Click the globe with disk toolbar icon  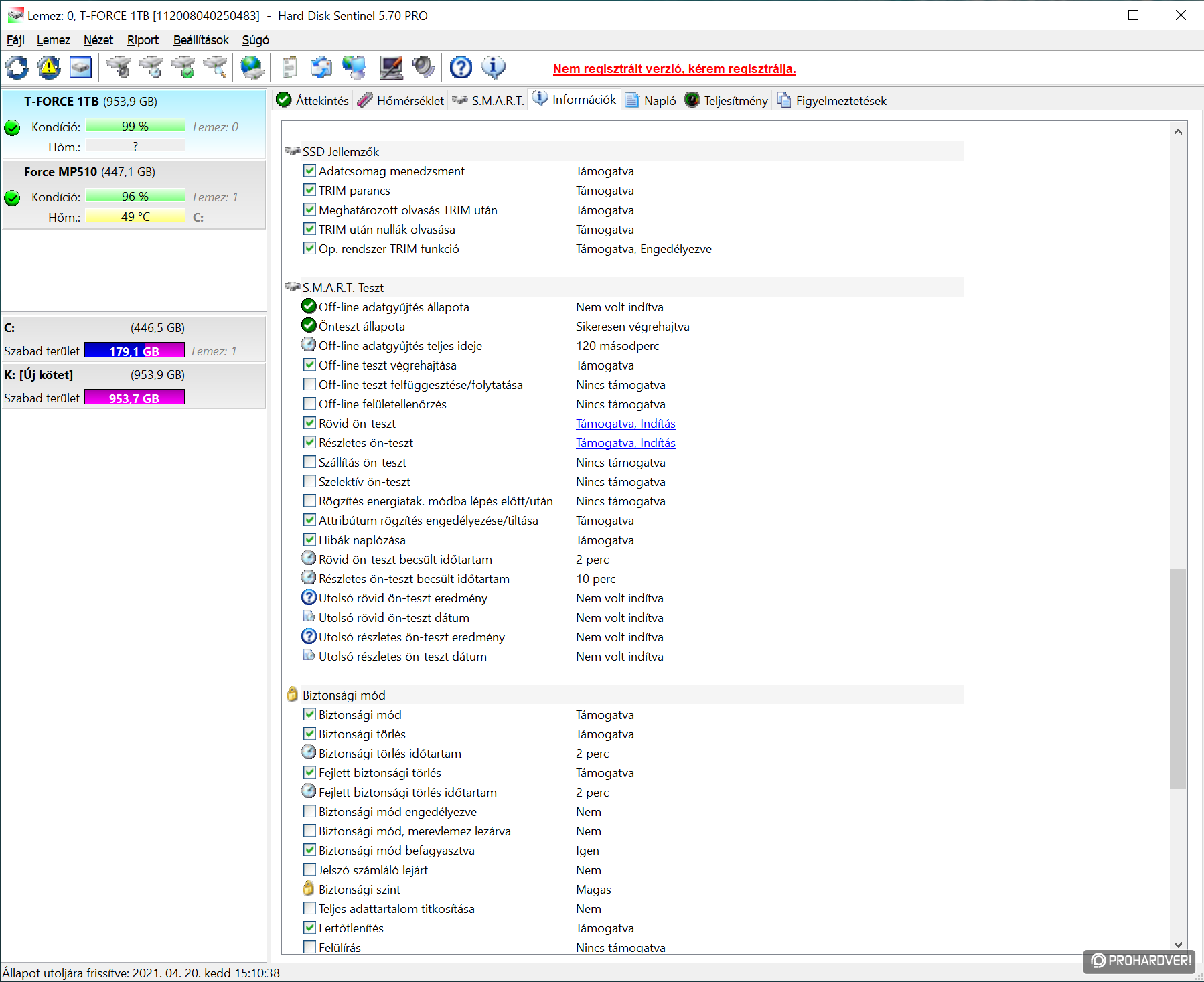252,68
